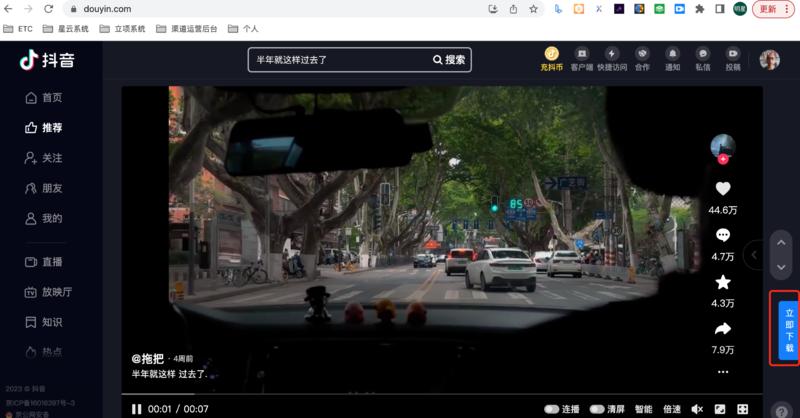The height and width of the screenshot is (418, 800).
Task: Open the user profile avatar menu
Action: point(769,60)
